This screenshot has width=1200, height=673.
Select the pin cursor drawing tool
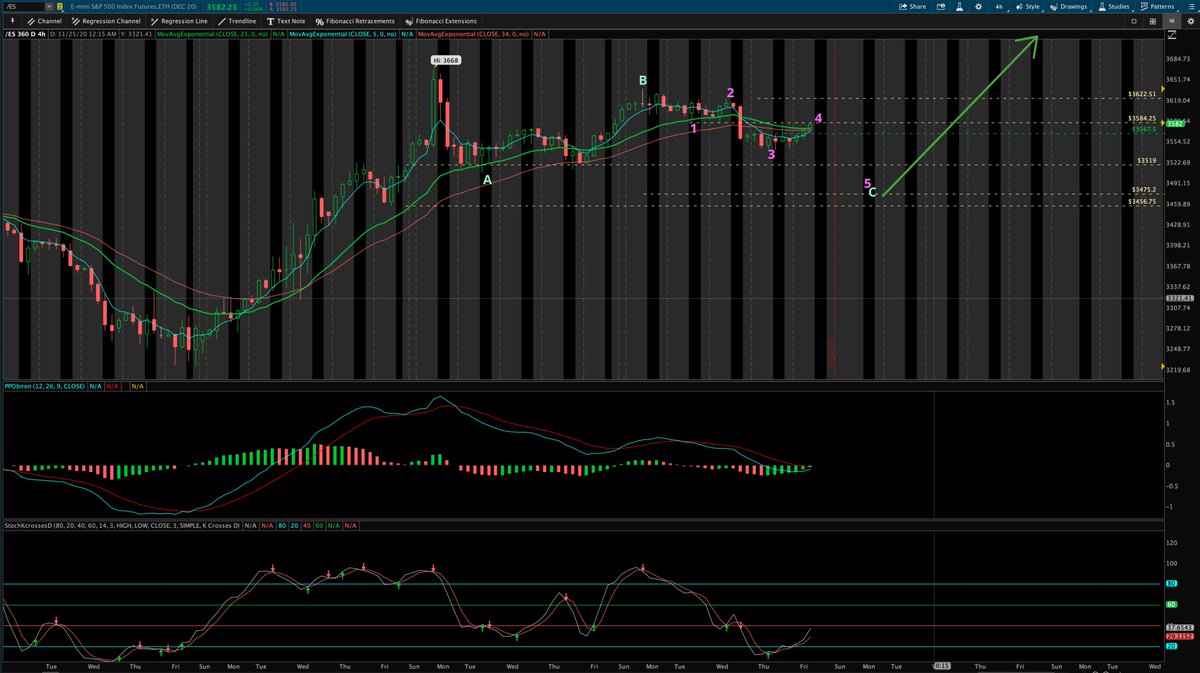click(10, 20)
